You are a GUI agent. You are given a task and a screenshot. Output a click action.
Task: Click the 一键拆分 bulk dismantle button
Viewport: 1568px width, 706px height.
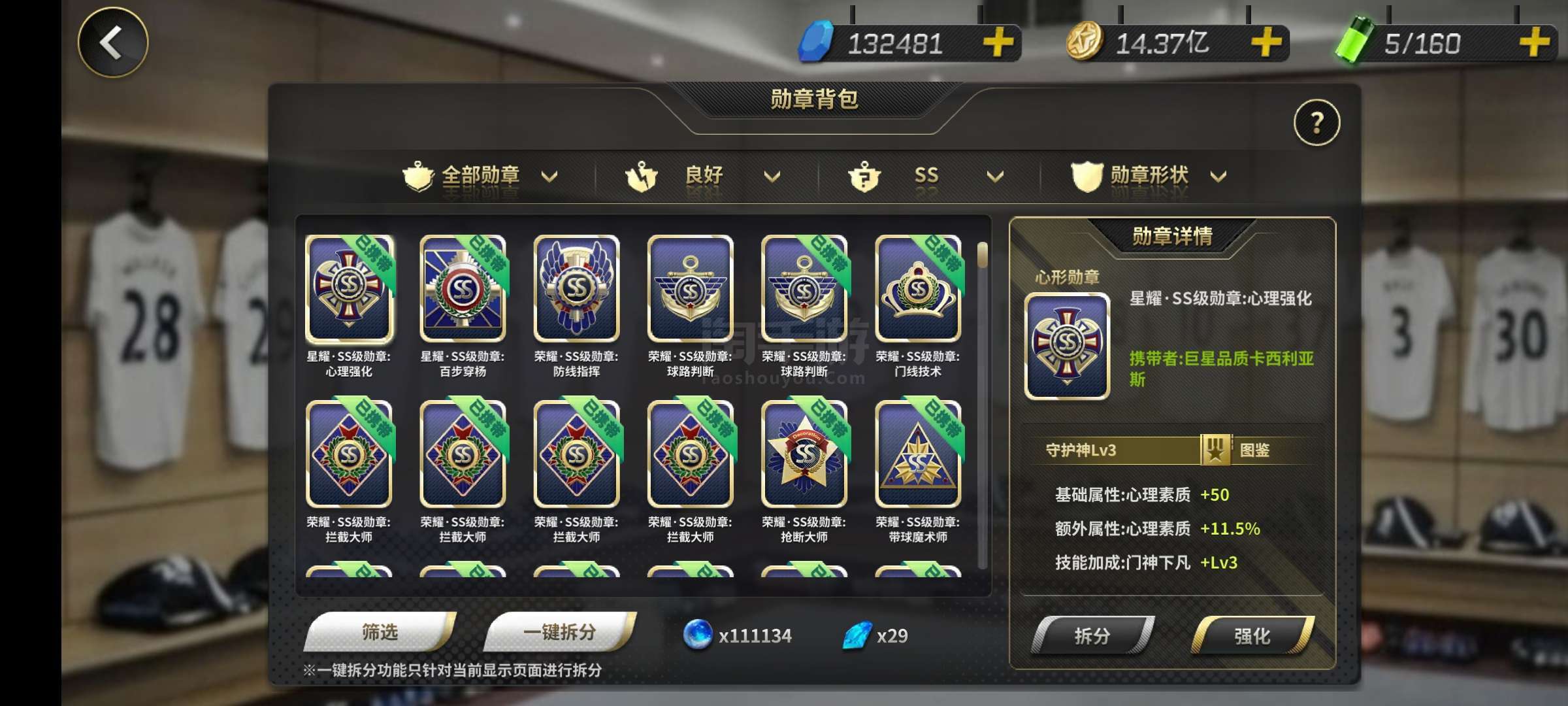560,632
